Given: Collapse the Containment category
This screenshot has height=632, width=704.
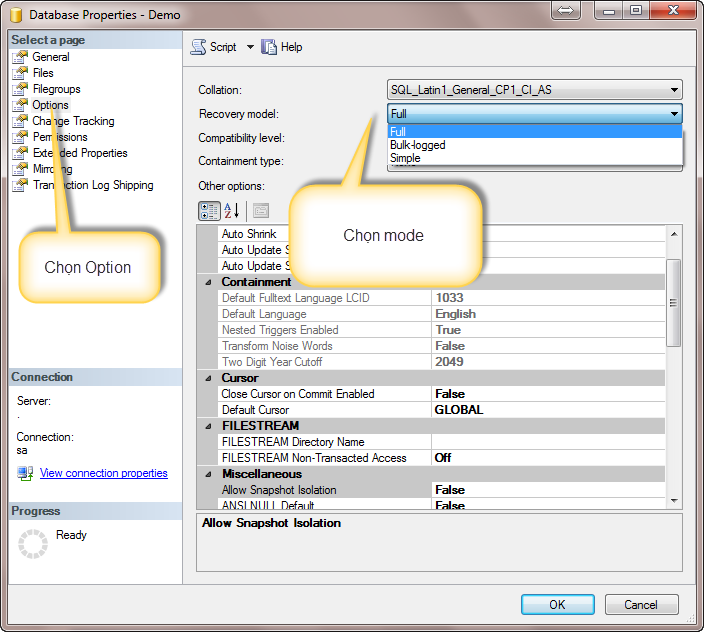Looking at the screenshot, I should pyautogui.click(x=208, y=282).
